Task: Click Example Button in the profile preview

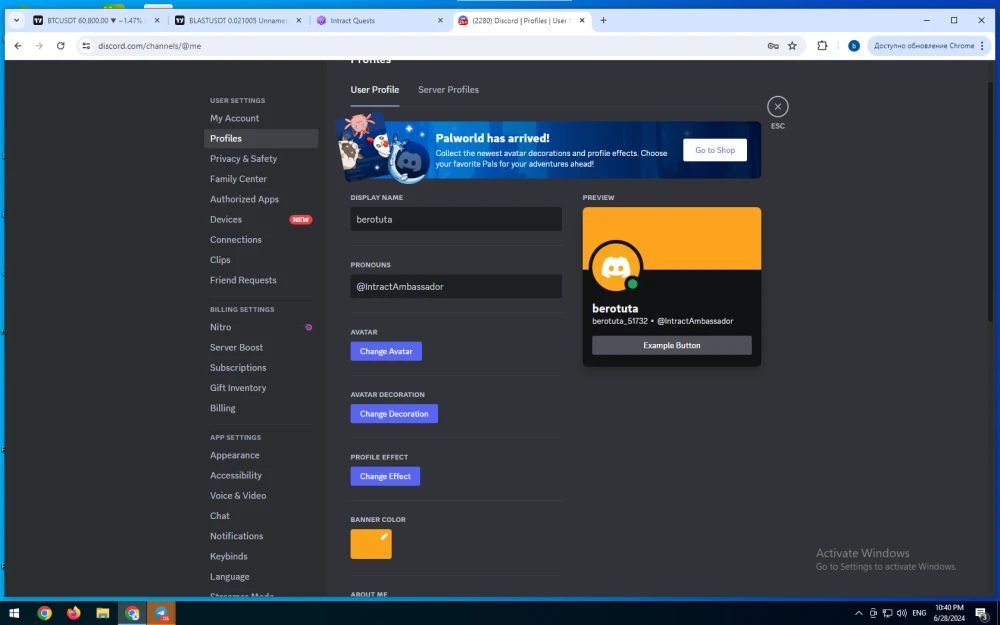Action: (x=672, y=346)
